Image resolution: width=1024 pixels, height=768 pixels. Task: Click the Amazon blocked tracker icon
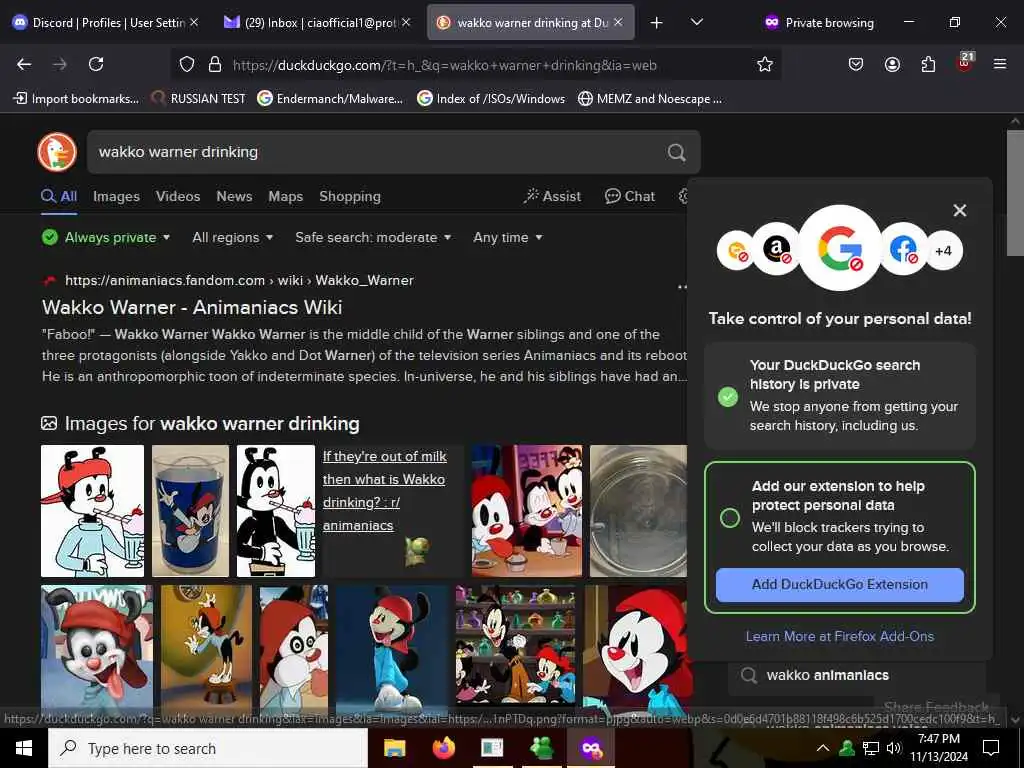(776, 249)
